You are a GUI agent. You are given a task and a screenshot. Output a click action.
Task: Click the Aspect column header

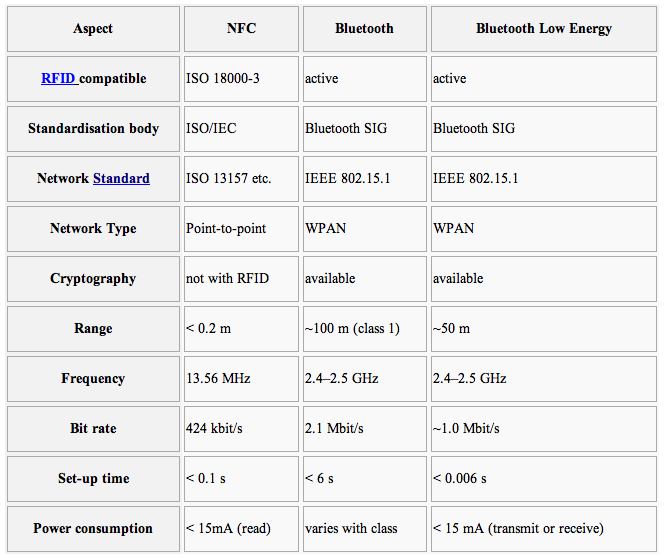pyautogui.click(x=93, y=29)
